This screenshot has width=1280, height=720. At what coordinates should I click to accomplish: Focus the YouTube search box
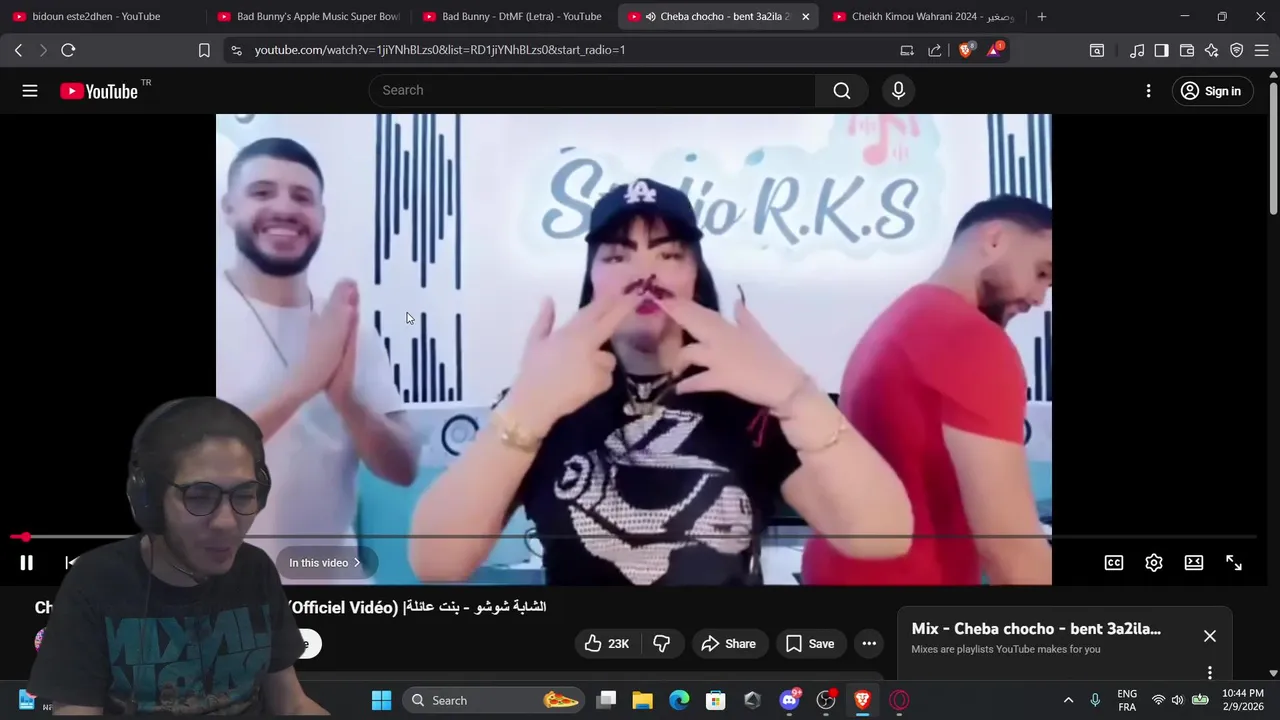coord(592,90)
